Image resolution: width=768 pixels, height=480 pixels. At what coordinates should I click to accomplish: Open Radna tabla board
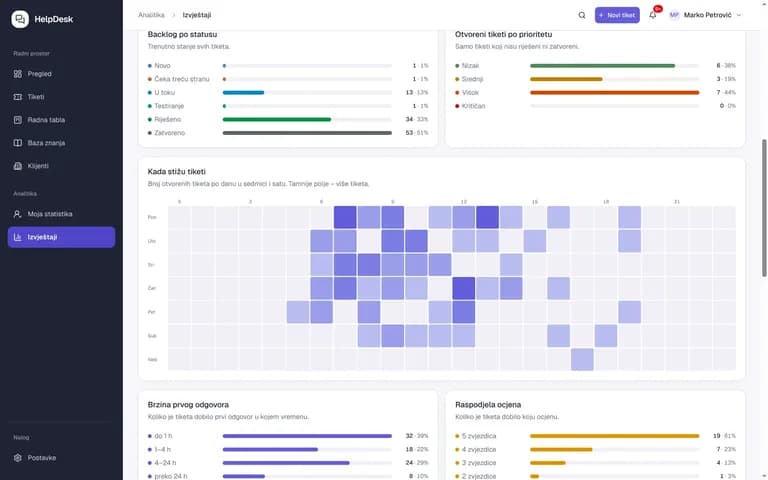[61, 120]
